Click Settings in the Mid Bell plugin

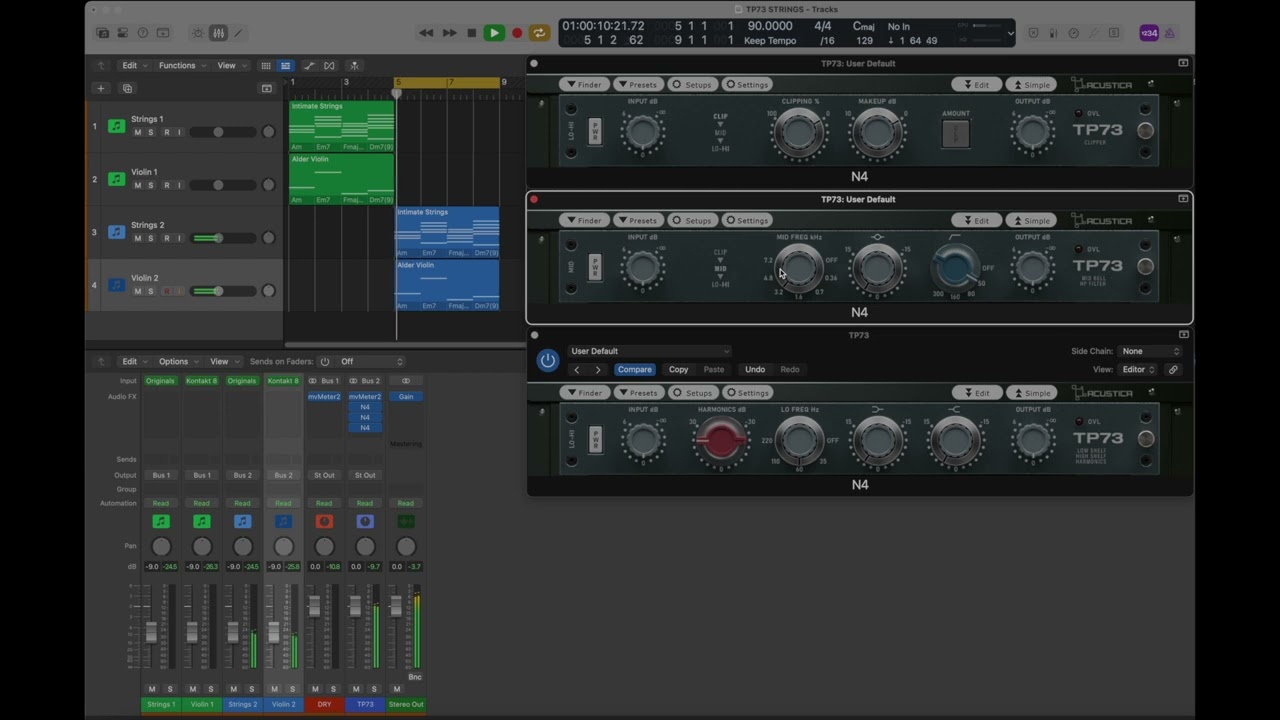point(747,220)
